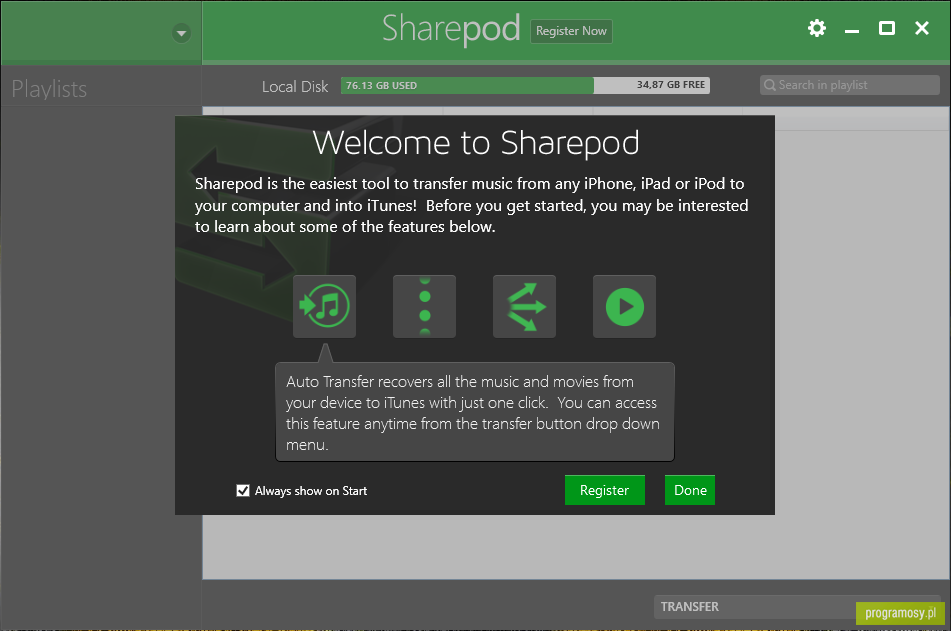Focus the Search in playlist field
The height and width of the screenshot is (631, 951).
pyautogui.click(x=850, y=85)
